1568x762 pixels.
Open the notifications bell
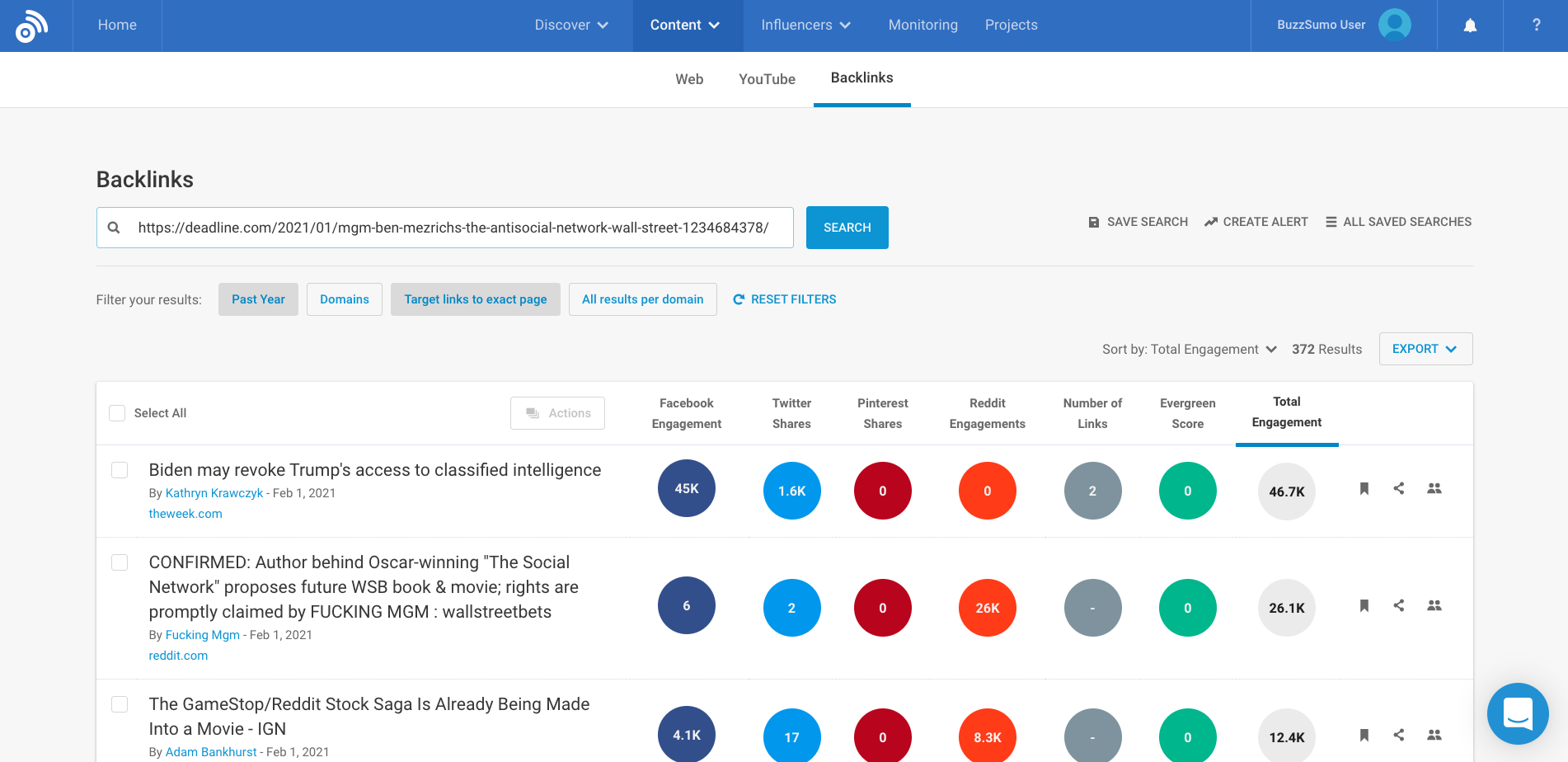tap(1470, 25)
